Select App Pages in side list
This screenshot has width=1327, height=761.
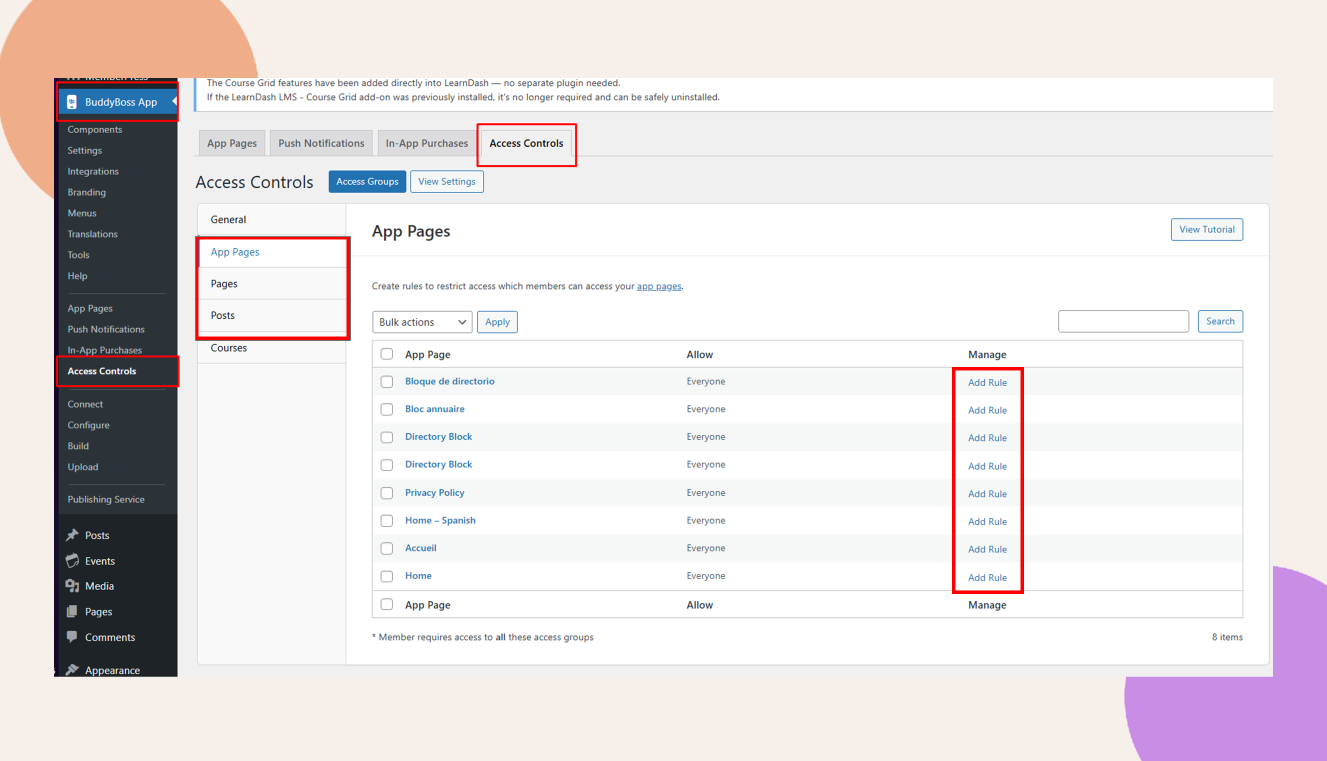click(272, 252)
